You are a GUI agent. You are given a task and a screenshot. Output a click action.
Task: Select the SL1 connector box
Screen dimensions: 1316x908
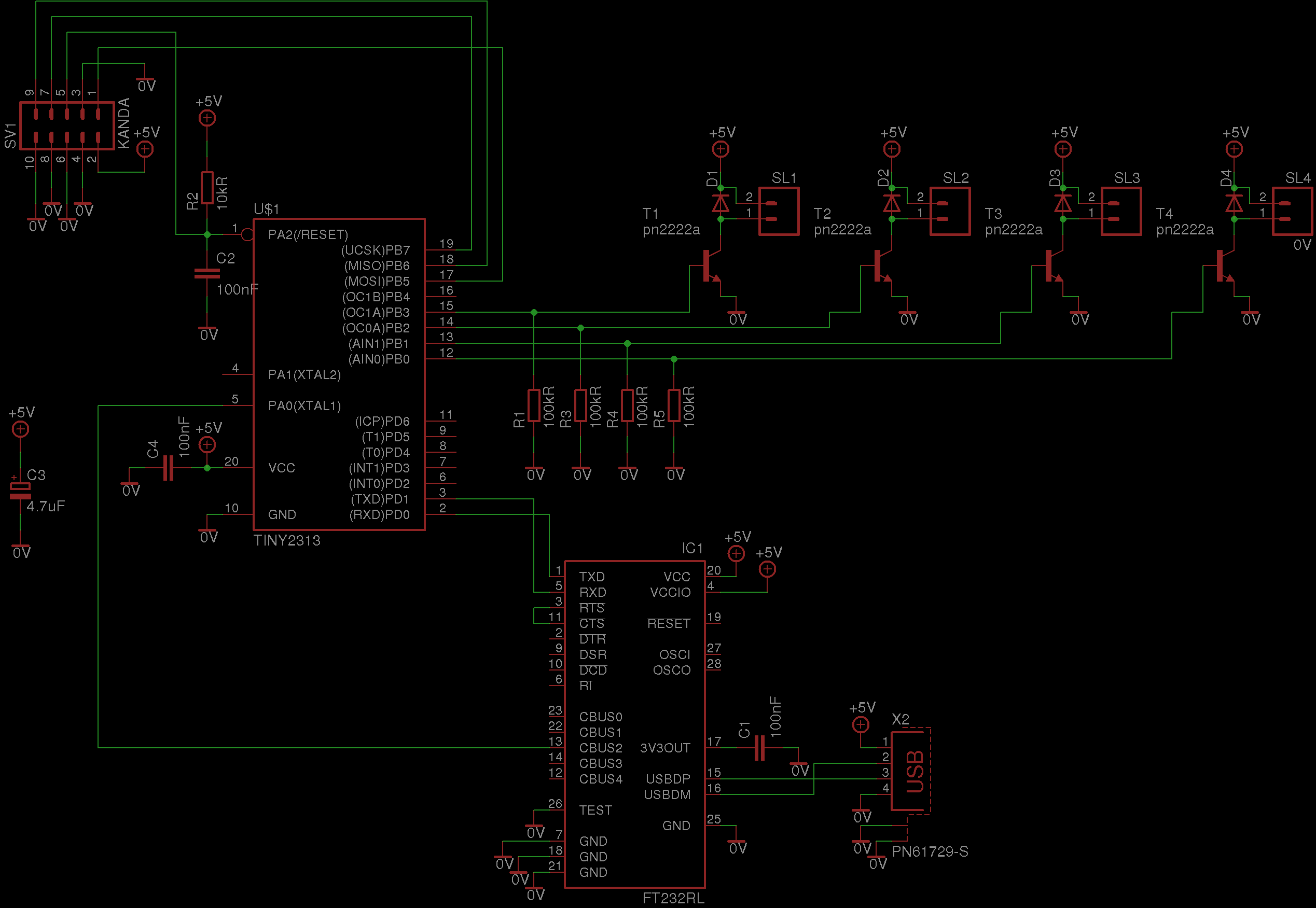779,211
